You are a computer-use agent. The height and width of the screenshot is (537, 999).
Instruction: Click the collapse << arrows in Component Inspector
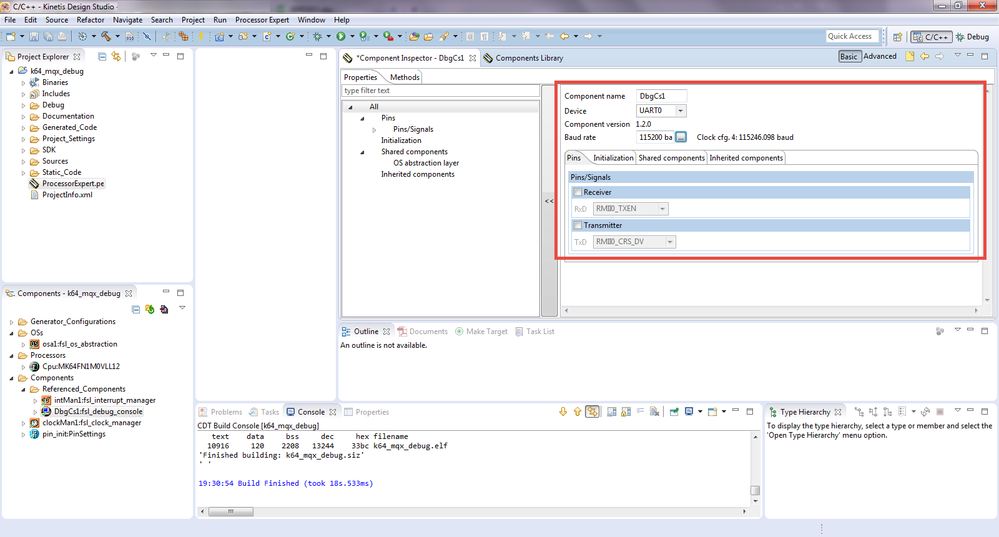tap(549, 201)
